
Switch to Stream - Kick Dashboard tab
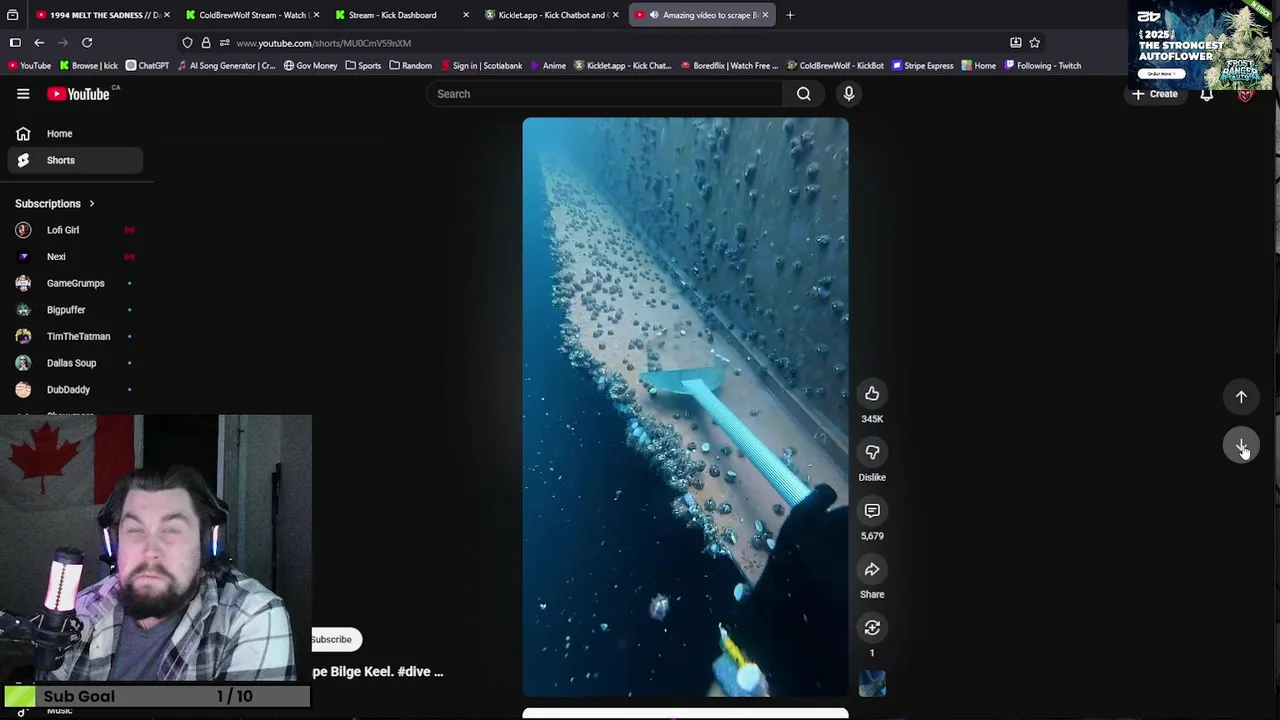pyautogui.click(x=400, y=15)
